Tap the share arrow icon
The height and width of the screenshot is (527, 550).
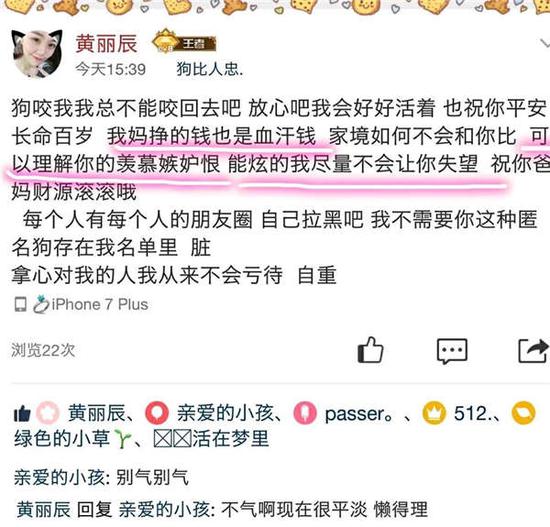(533, 351)
